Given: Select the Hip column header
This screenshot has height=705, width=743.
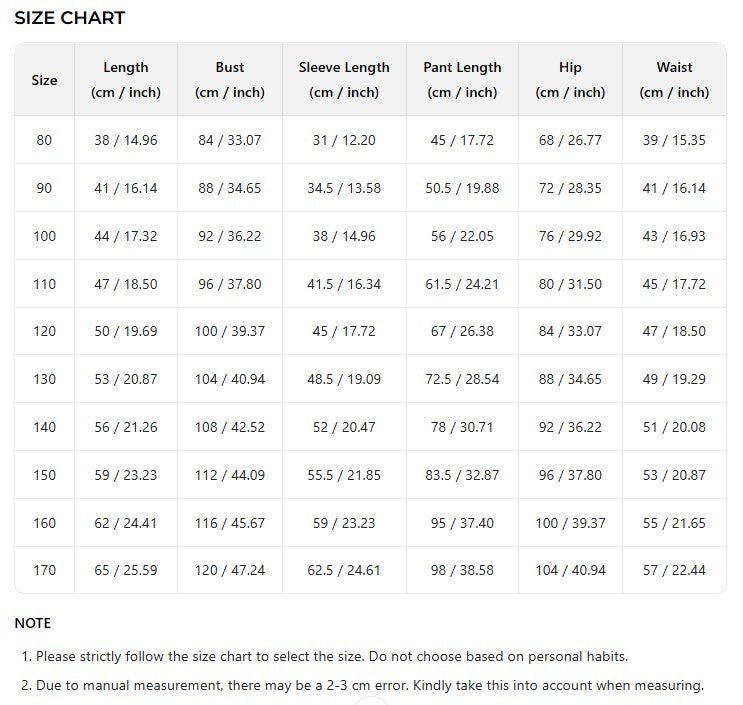Looking at the screenshot, I should 570,80.
